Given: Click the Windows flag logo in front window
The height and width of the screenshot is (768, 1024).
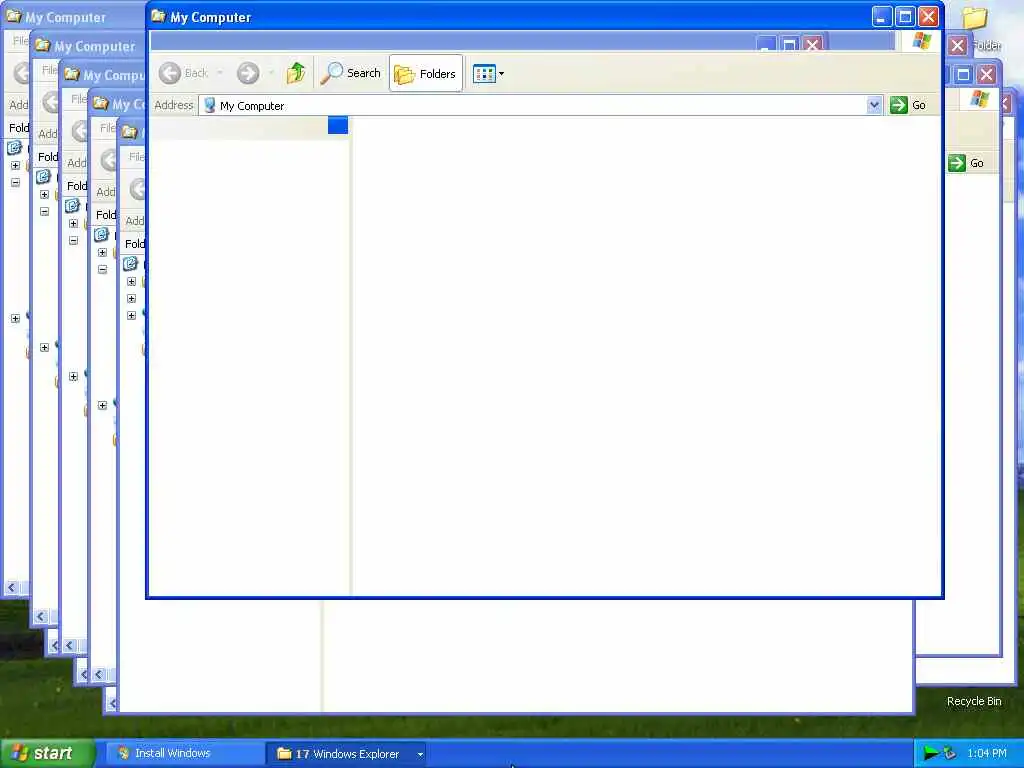Looking at the screenshot, I should click(921, 41).
